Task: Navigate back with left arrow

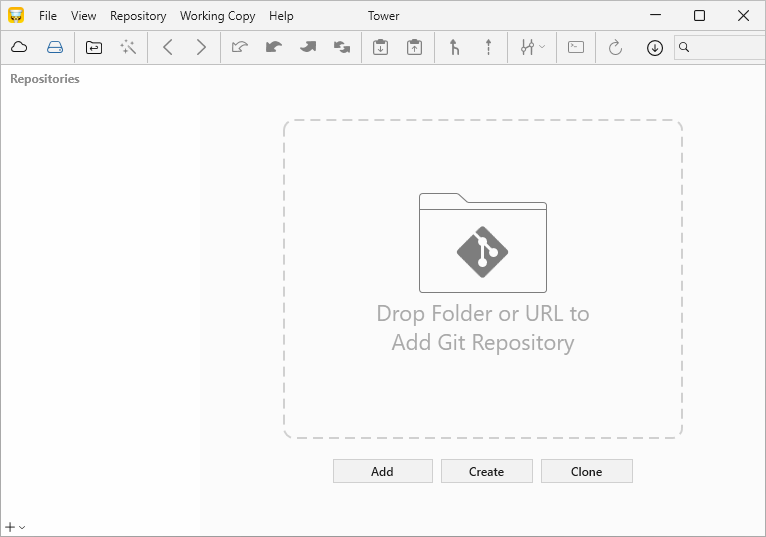Action: click(x=168, y=47)
